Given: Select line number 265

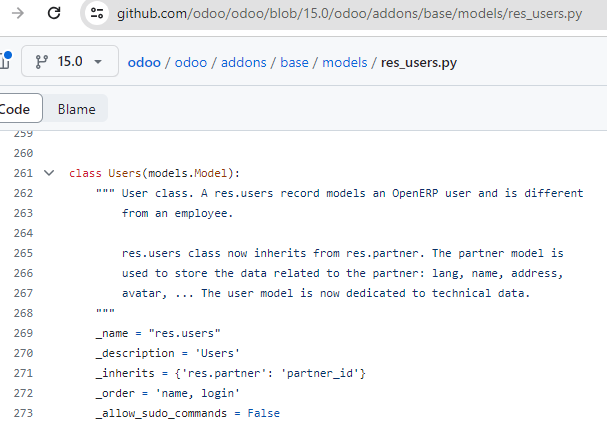Looking at the screenshot, I should 23,253.
